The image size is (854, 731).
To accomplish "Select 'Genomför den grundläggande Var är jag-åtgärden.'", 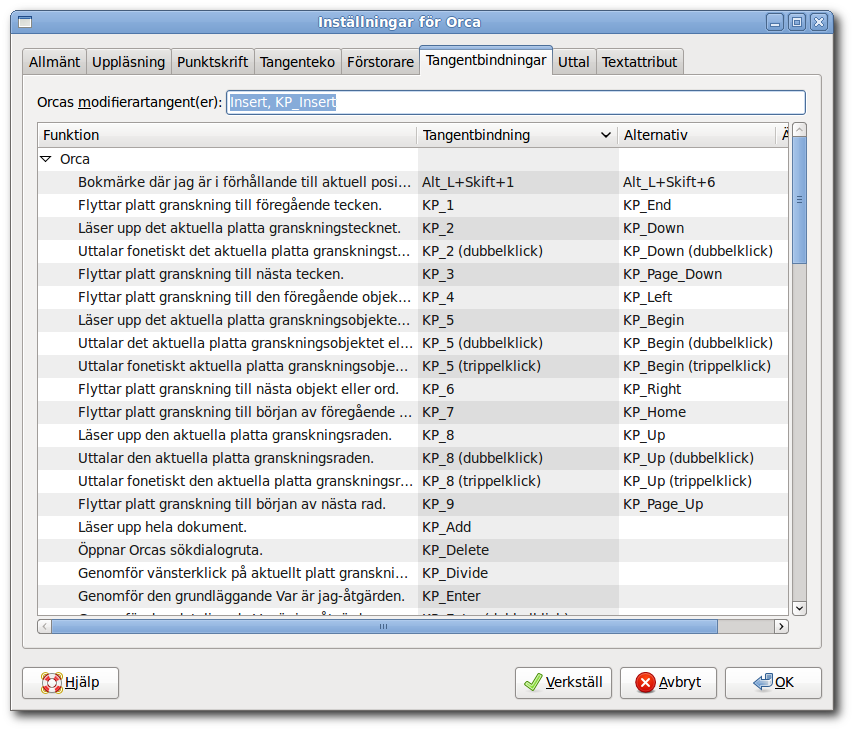I will coord(413,596).
